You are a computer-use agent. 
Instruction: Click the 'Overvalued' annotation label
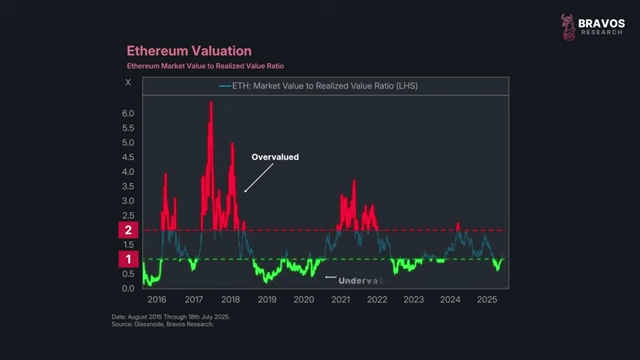[275, 157]
